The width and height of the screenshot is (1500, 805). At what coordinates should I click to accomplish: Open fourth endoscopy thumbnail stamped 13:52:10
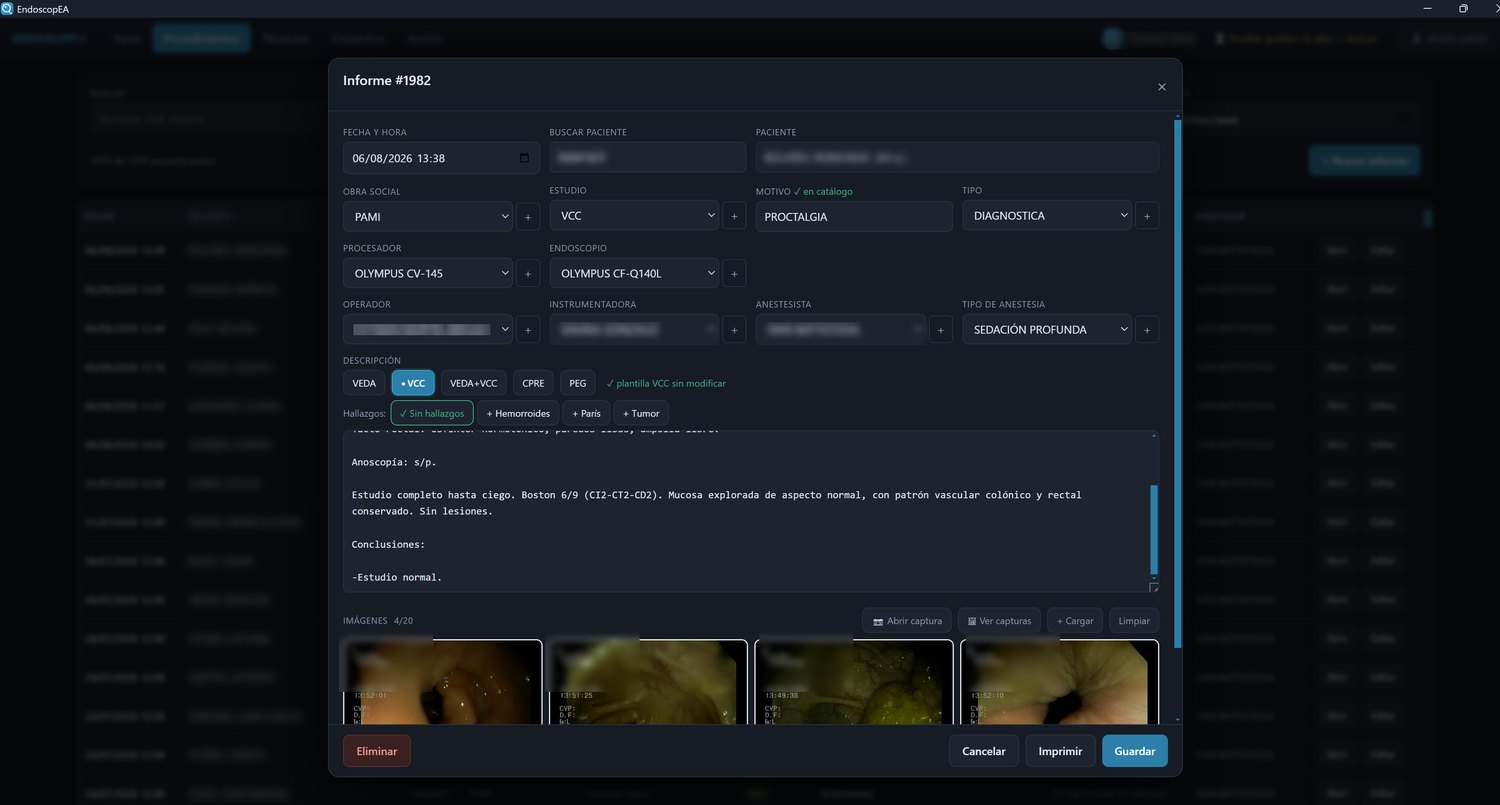click(1060, 682)
